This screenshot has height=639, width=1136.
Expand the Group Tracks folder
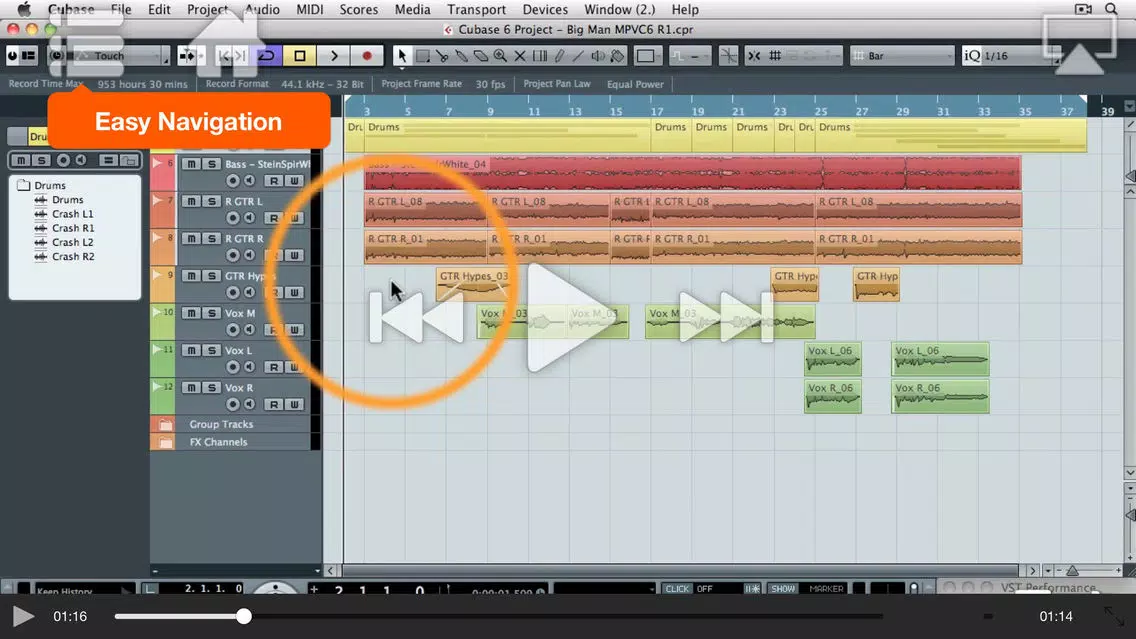pyautogui.click(x=166, y=425)
